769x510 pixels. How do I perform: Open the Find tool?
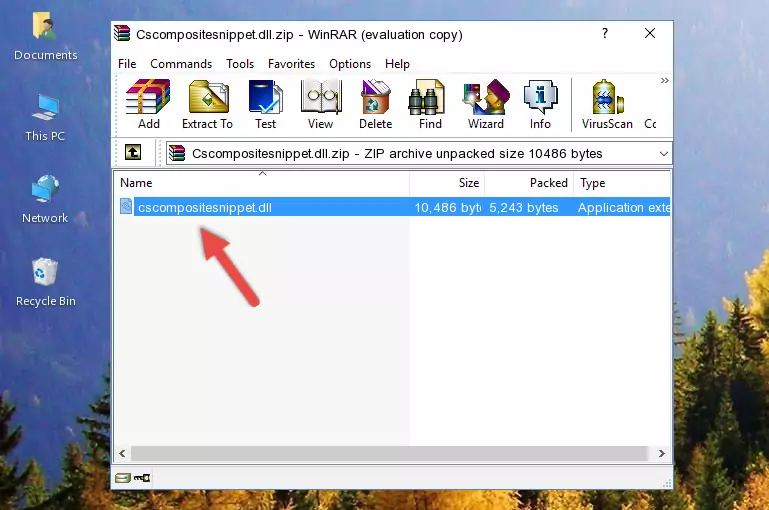point(430,104)
